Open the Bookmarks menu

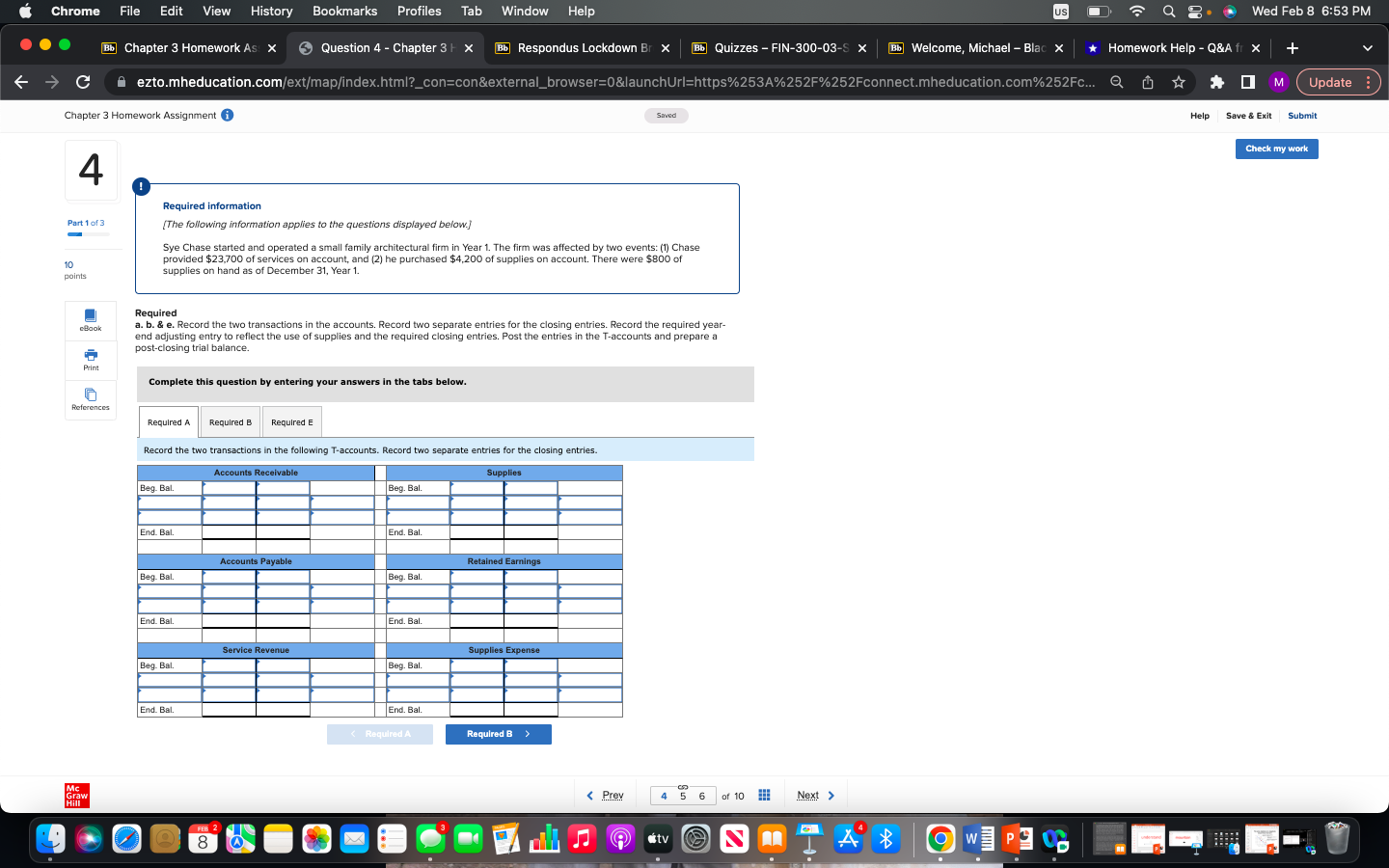344,11
